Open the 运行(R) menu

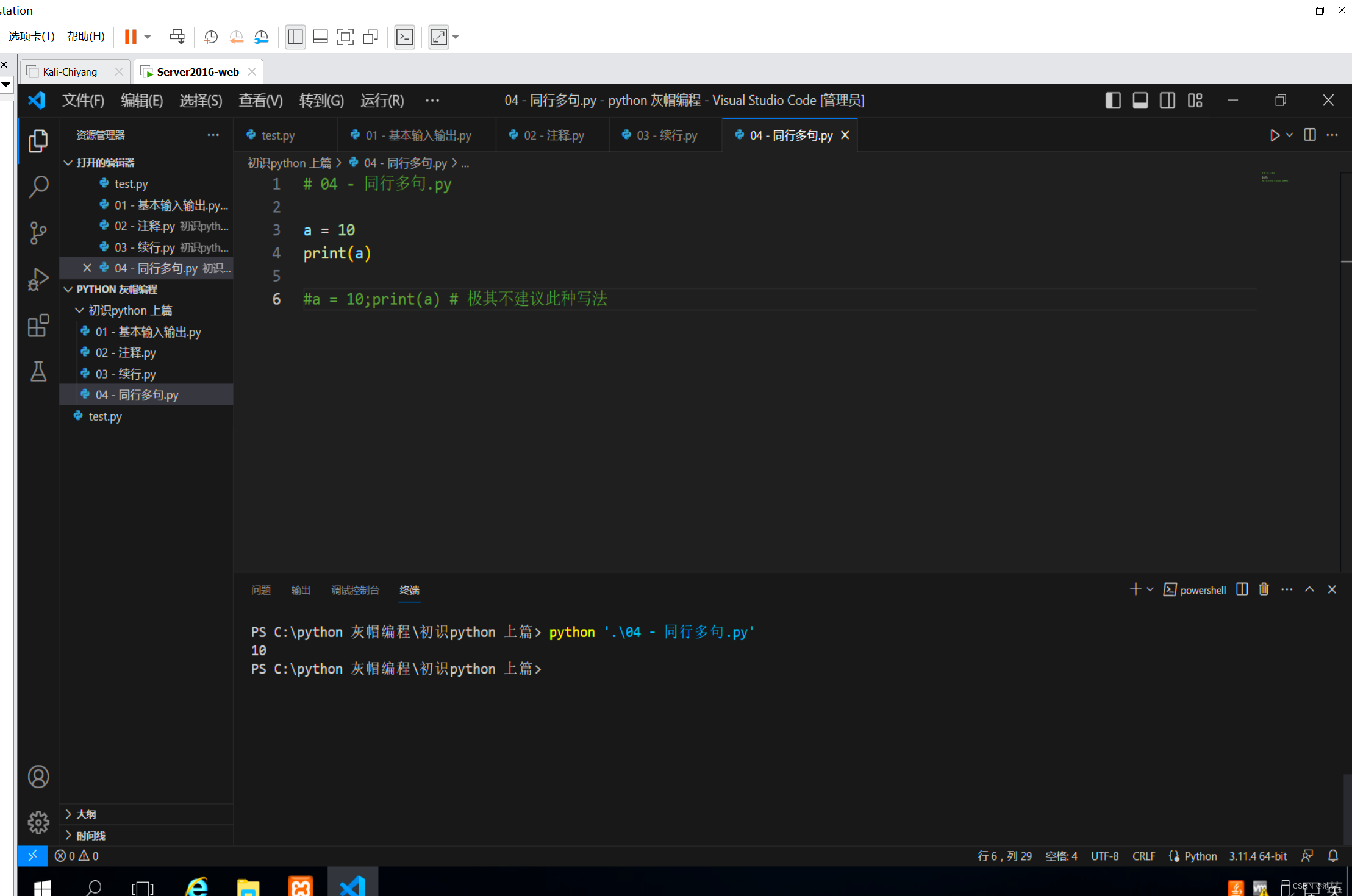pyautogui.click(x=382, y=101)
